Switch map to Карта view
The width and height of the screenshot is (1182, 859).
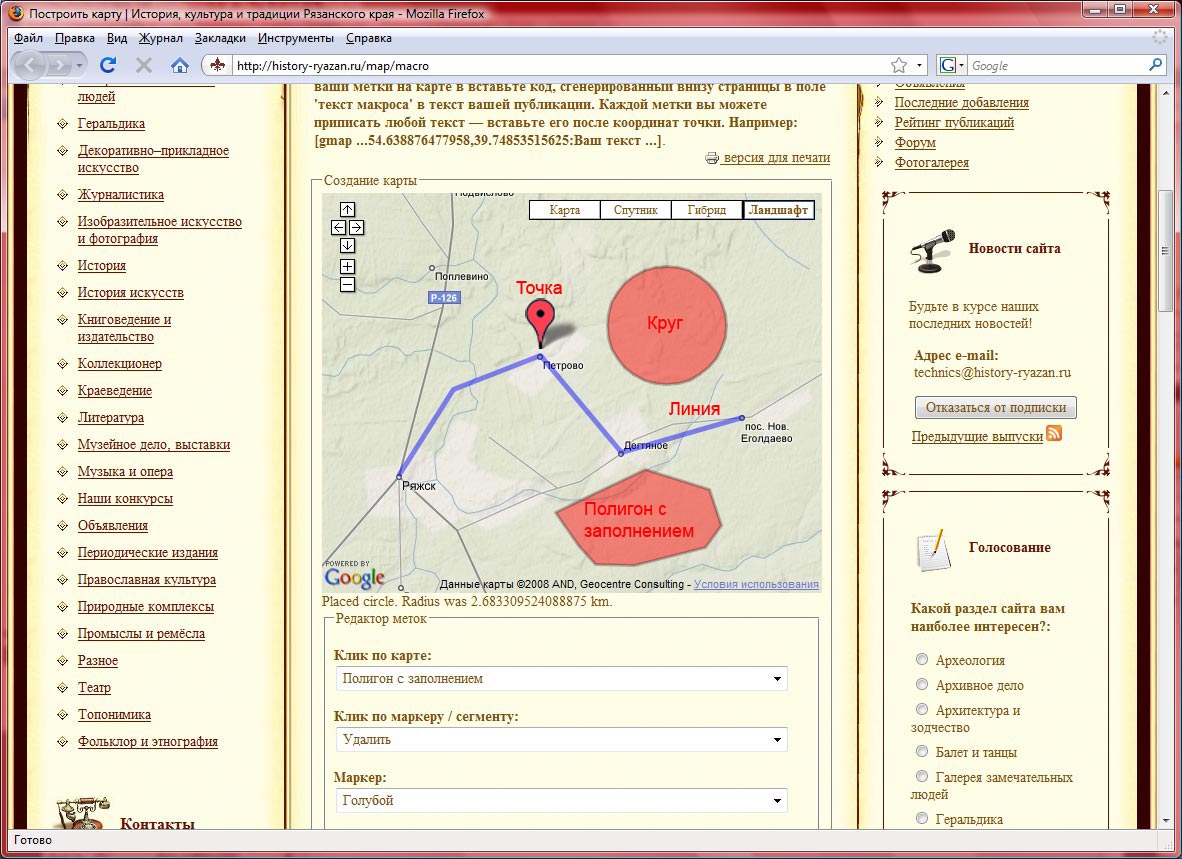click(565, 210)
